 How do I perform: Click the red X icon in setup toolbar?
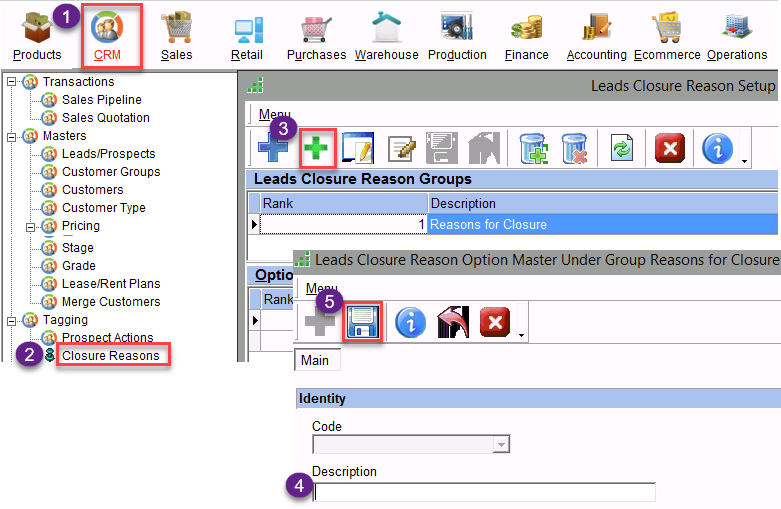[x=669, y=149]
